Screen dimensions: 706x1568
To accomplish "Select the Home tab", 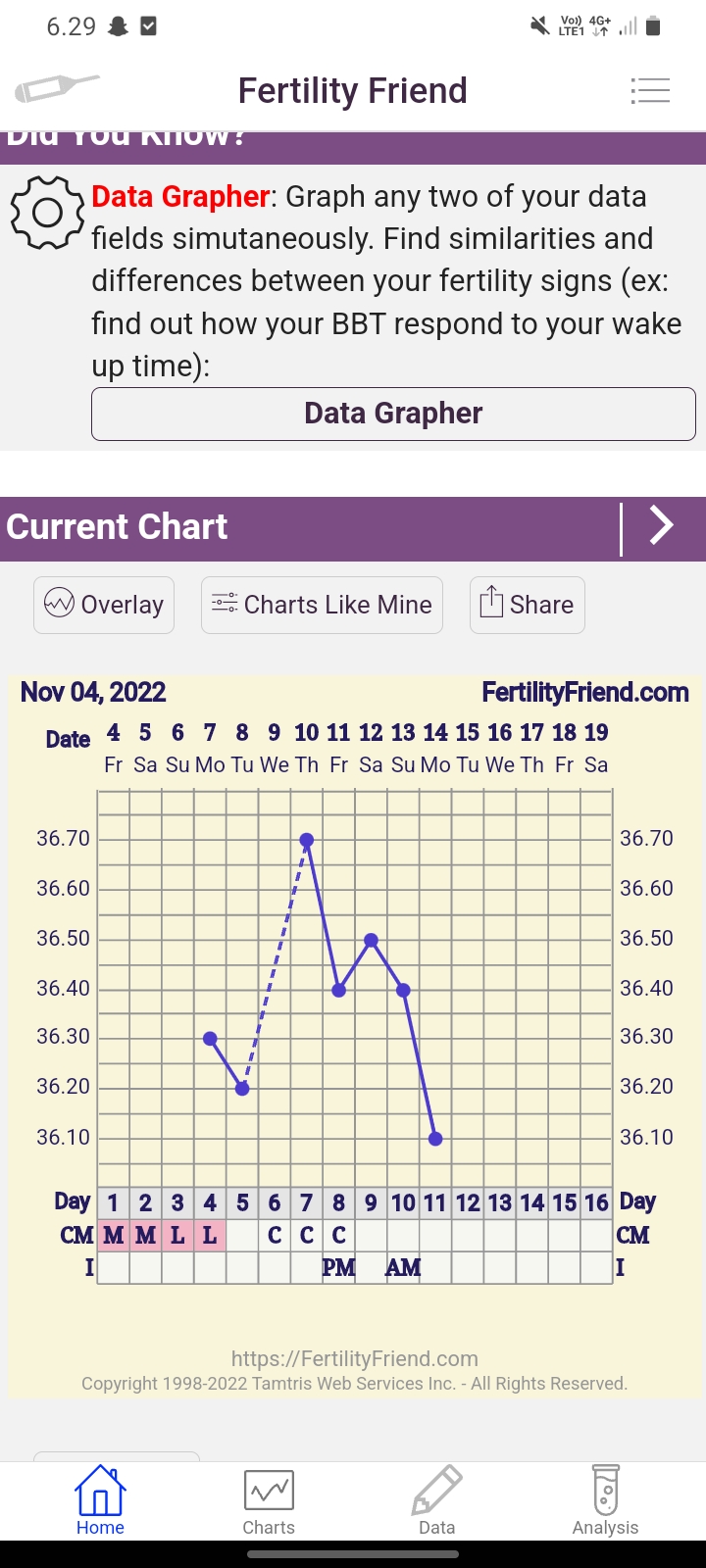I will click(100, 1500).
